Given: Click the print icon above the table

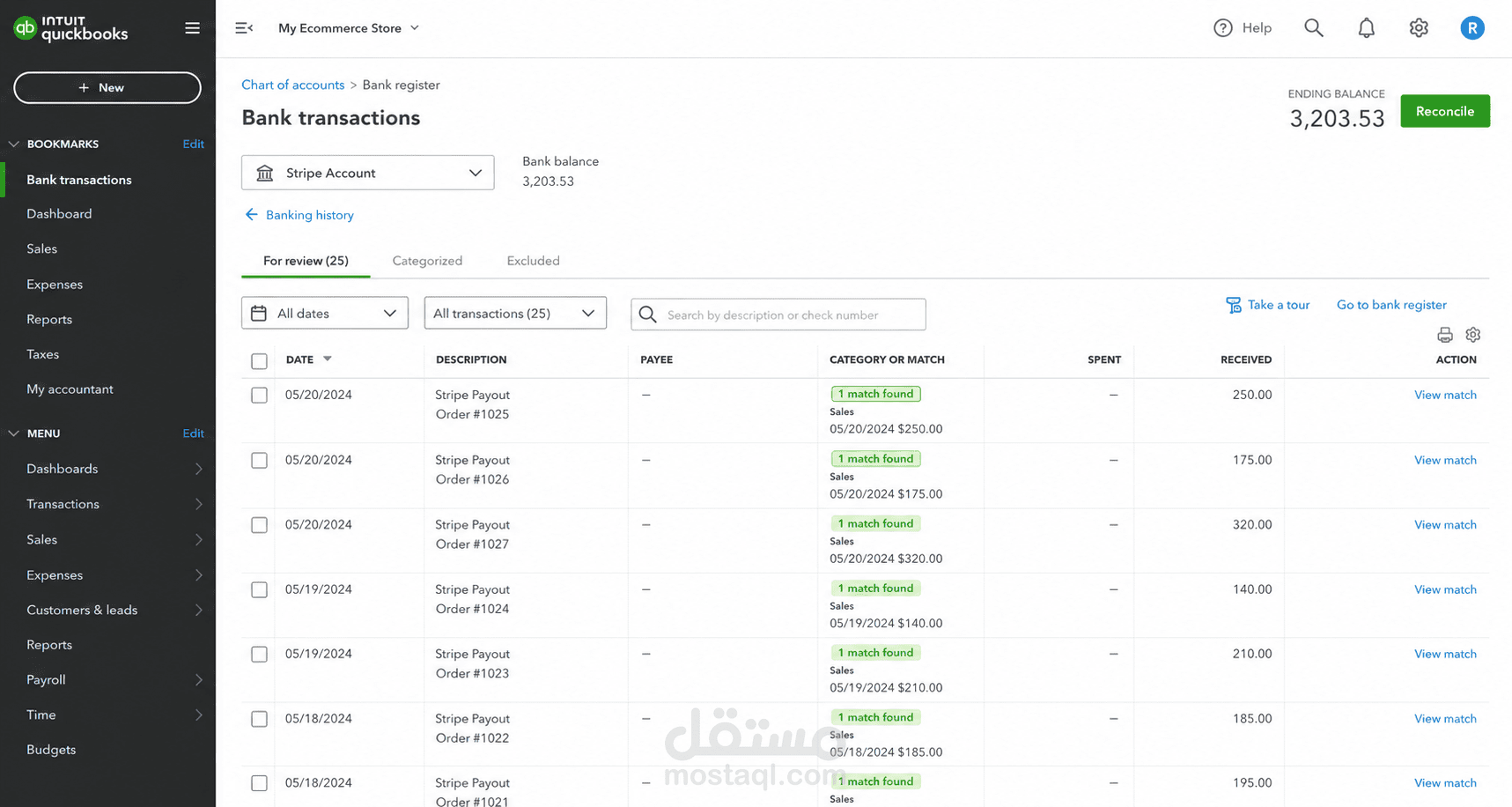Looking at the screenshot, I should coord(1444,335).
